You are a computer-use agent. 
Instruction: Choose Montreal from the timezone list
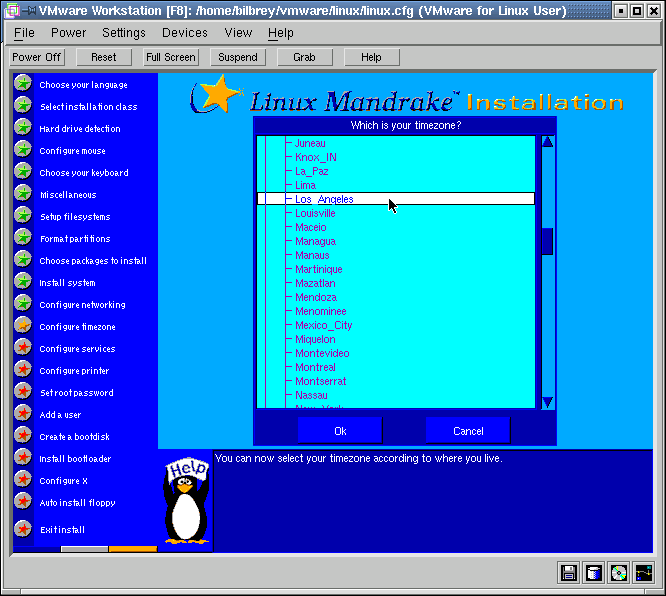tap(315, 367)
